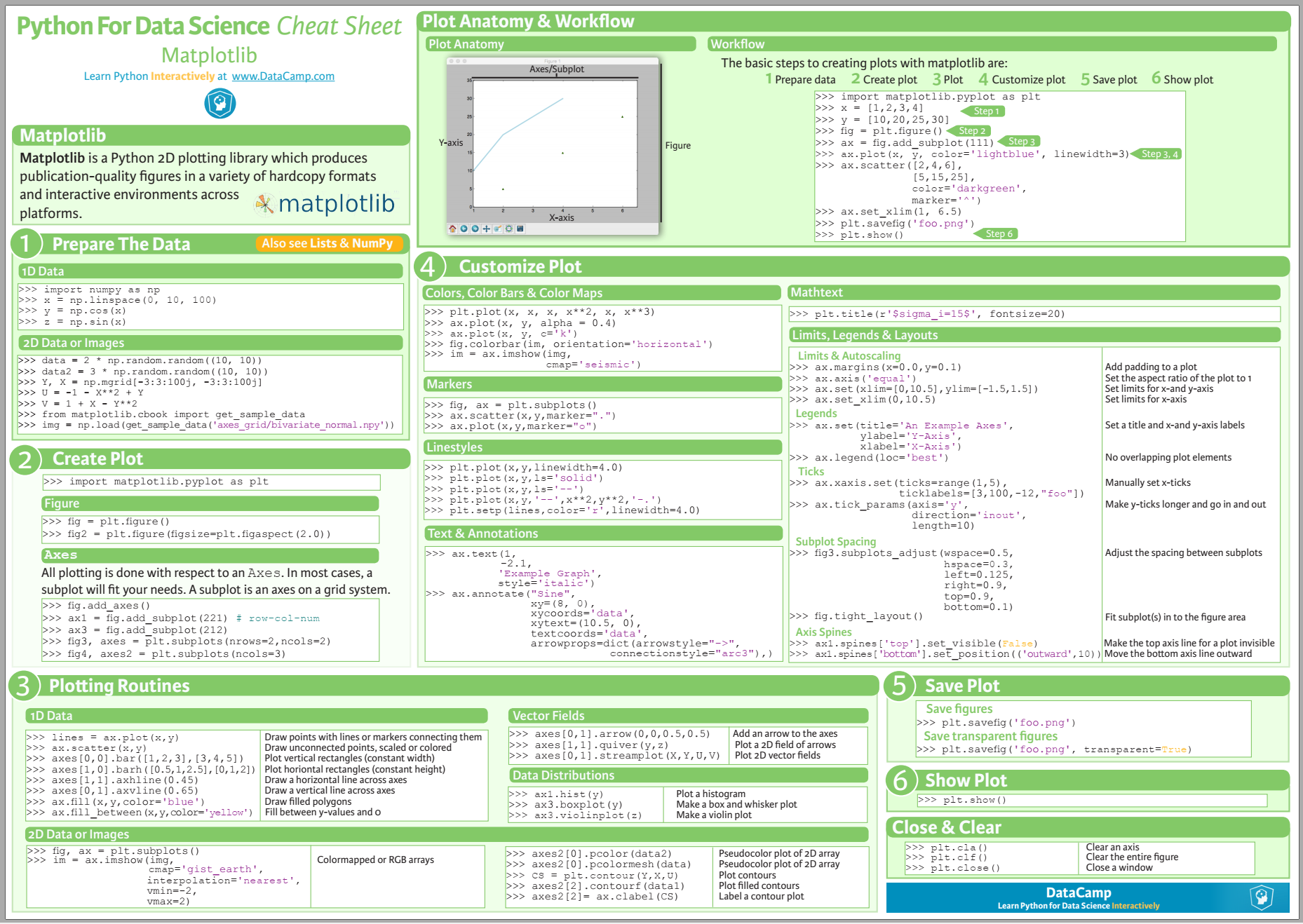Click the 'Step 6' workflow badge
Viewport: 1303px width, 924px height.
[996, 233]
